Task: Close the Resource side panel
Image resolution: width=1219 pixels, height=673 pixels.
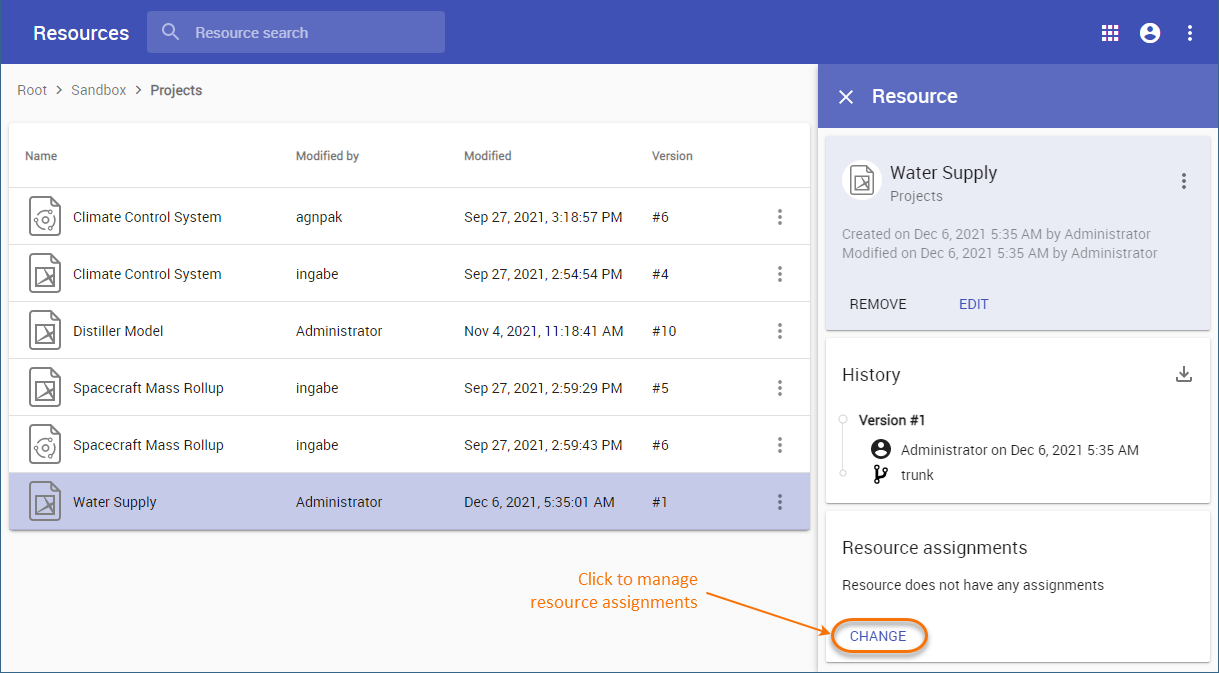Action: click(x=846, y=97)
